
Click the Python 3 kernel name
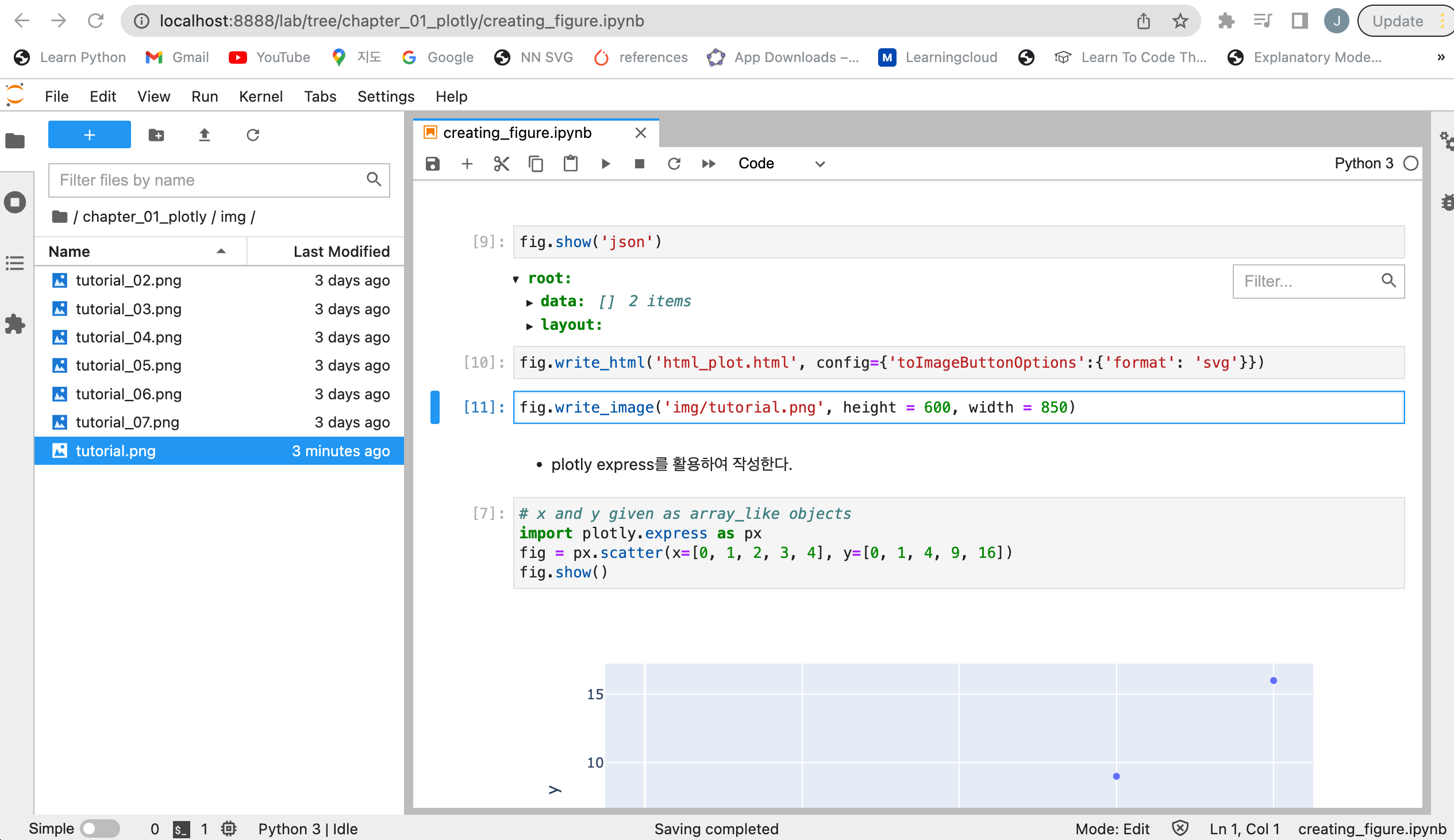coord(1363,163)
